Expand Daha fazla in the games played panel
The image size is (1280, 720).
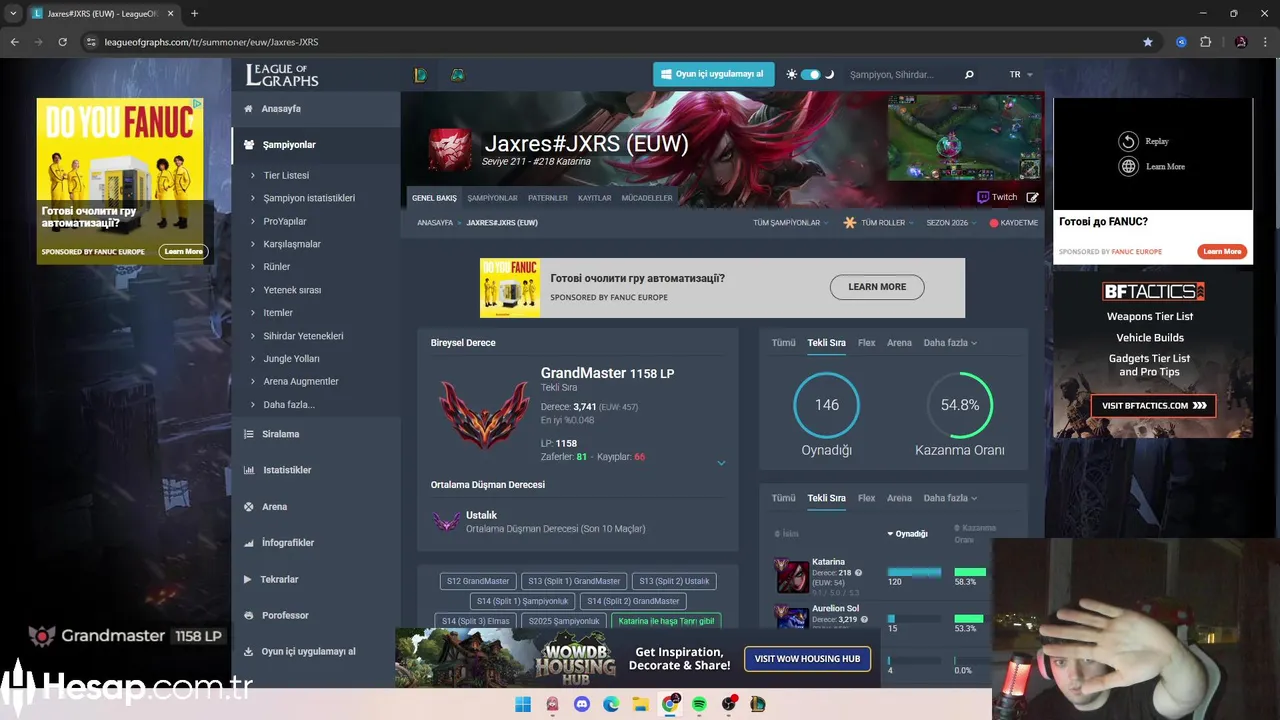(x=950, y=343)
